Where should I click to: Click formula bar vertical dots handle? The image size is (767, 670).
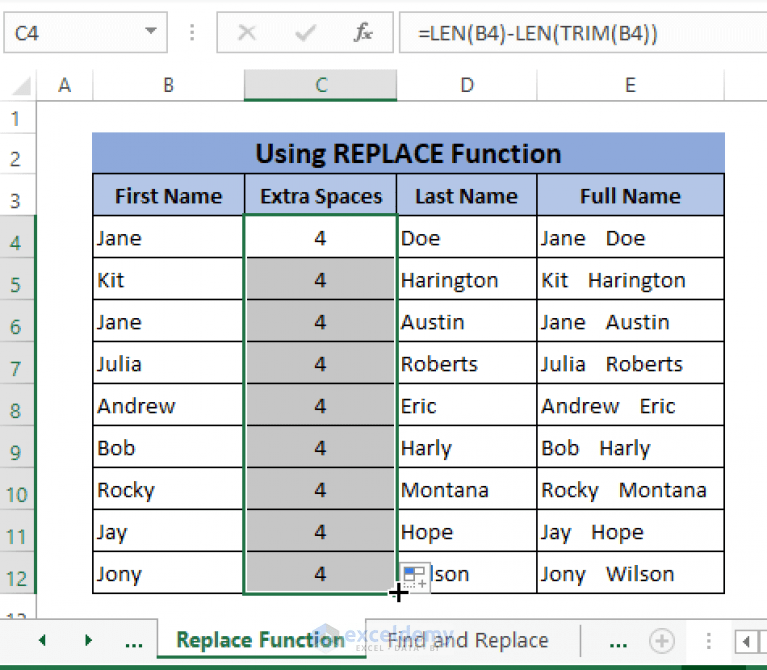coord(192,33)
